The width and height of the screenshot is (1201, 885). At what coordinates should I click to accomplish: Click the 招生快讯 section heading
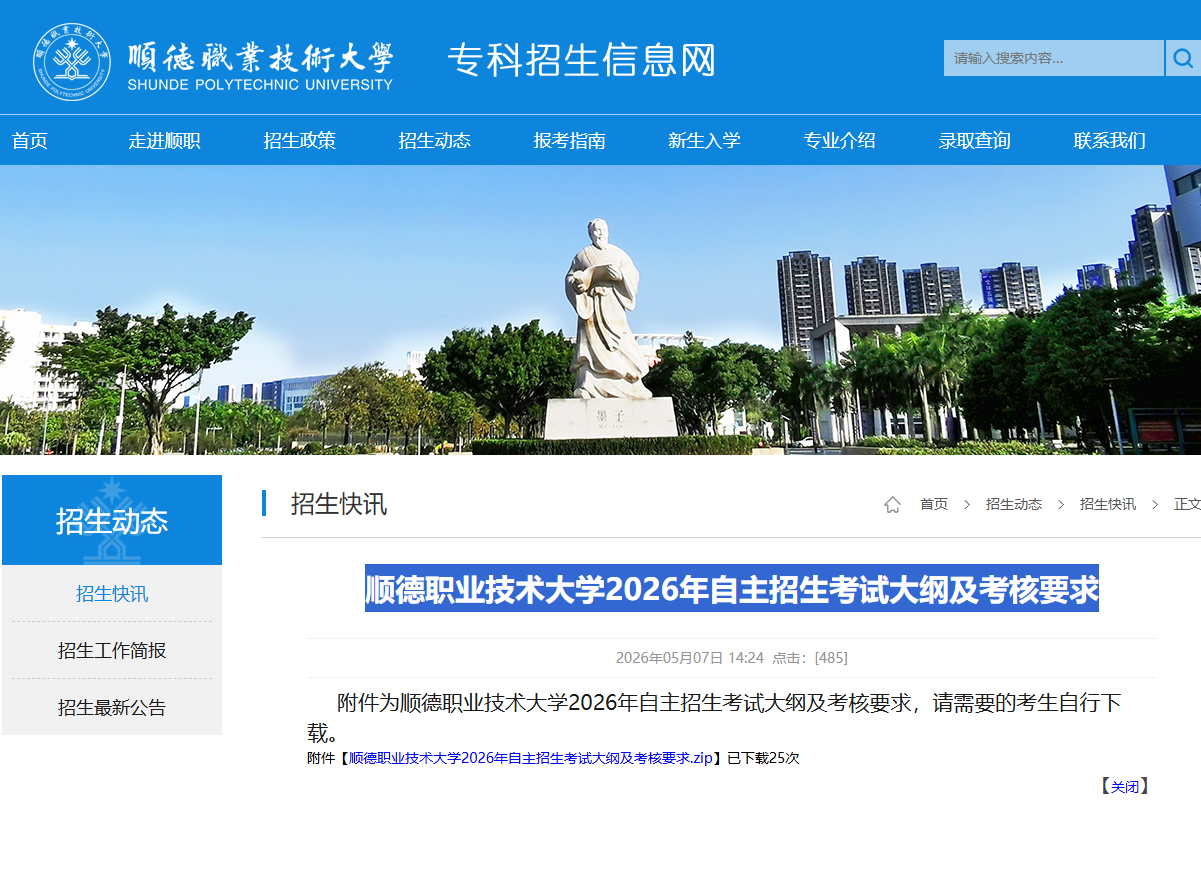coord(339,504)
